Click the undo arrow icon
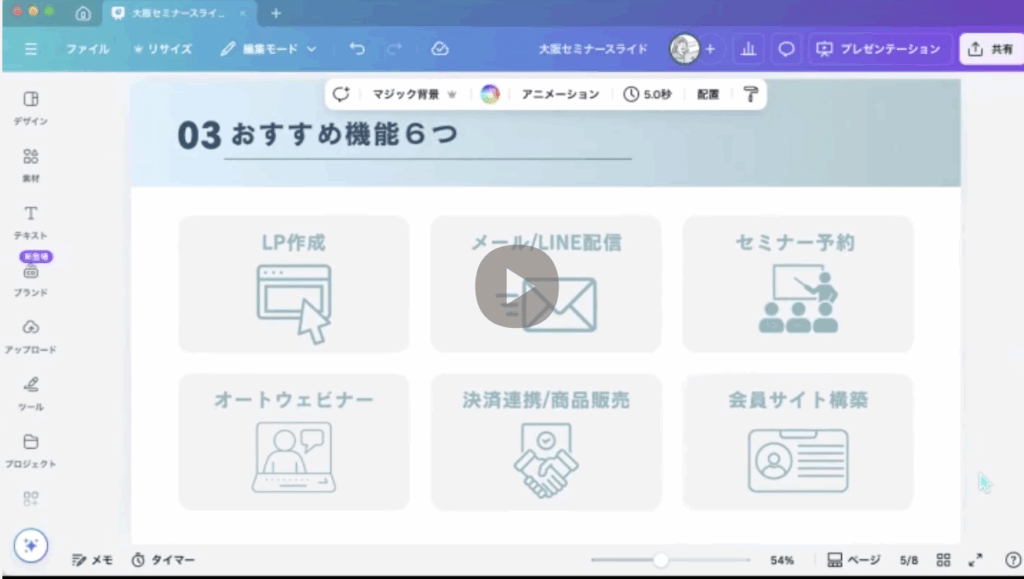Image resolution: width=1024 pixels, height=579 pixels. 357,49
